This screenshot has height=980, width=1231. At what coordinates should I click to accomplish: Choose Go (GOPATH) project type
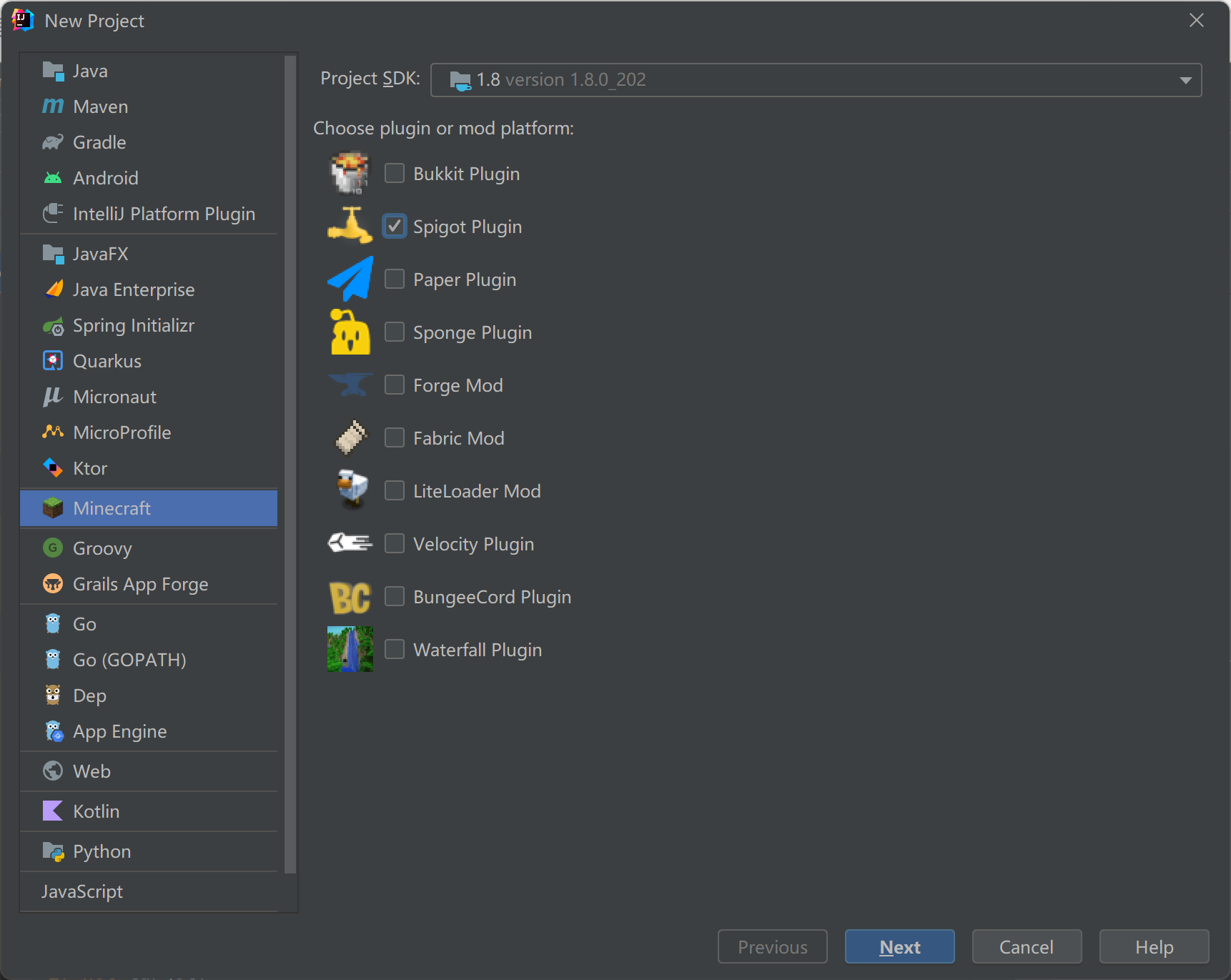click(x=149, y=660)
